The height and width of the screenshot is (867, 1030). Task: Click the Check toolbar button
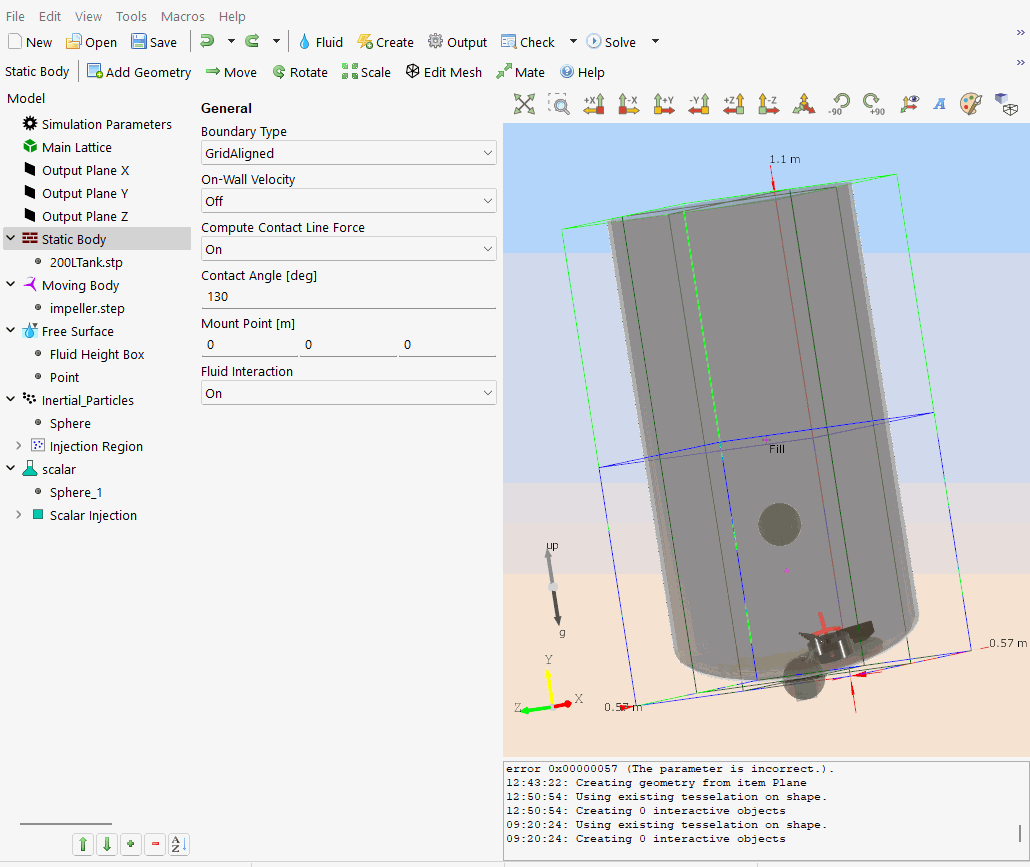coord(527,42)
